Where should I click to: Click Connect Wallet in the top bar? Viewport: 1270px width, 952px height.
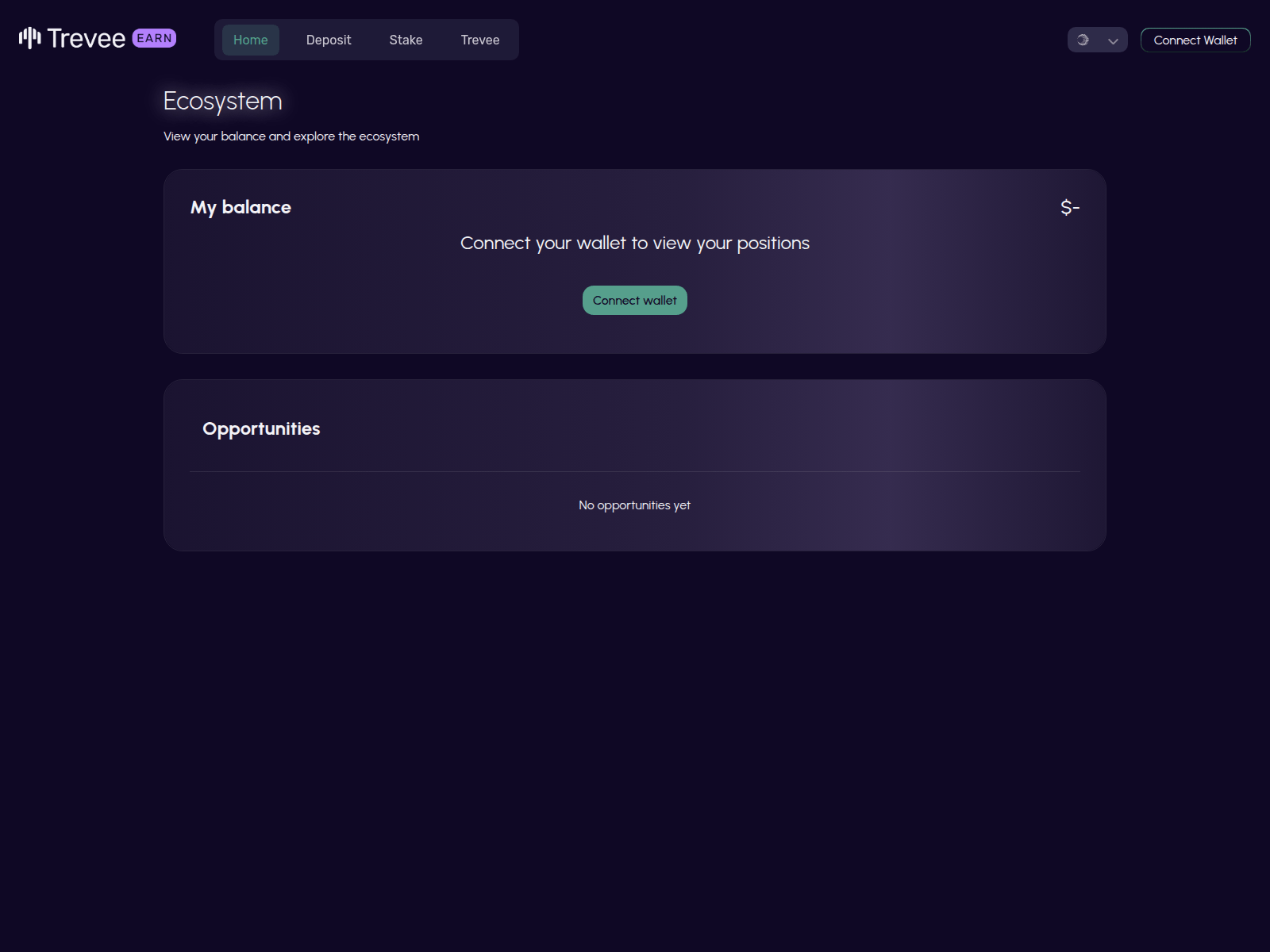(x=1195, y=40)
